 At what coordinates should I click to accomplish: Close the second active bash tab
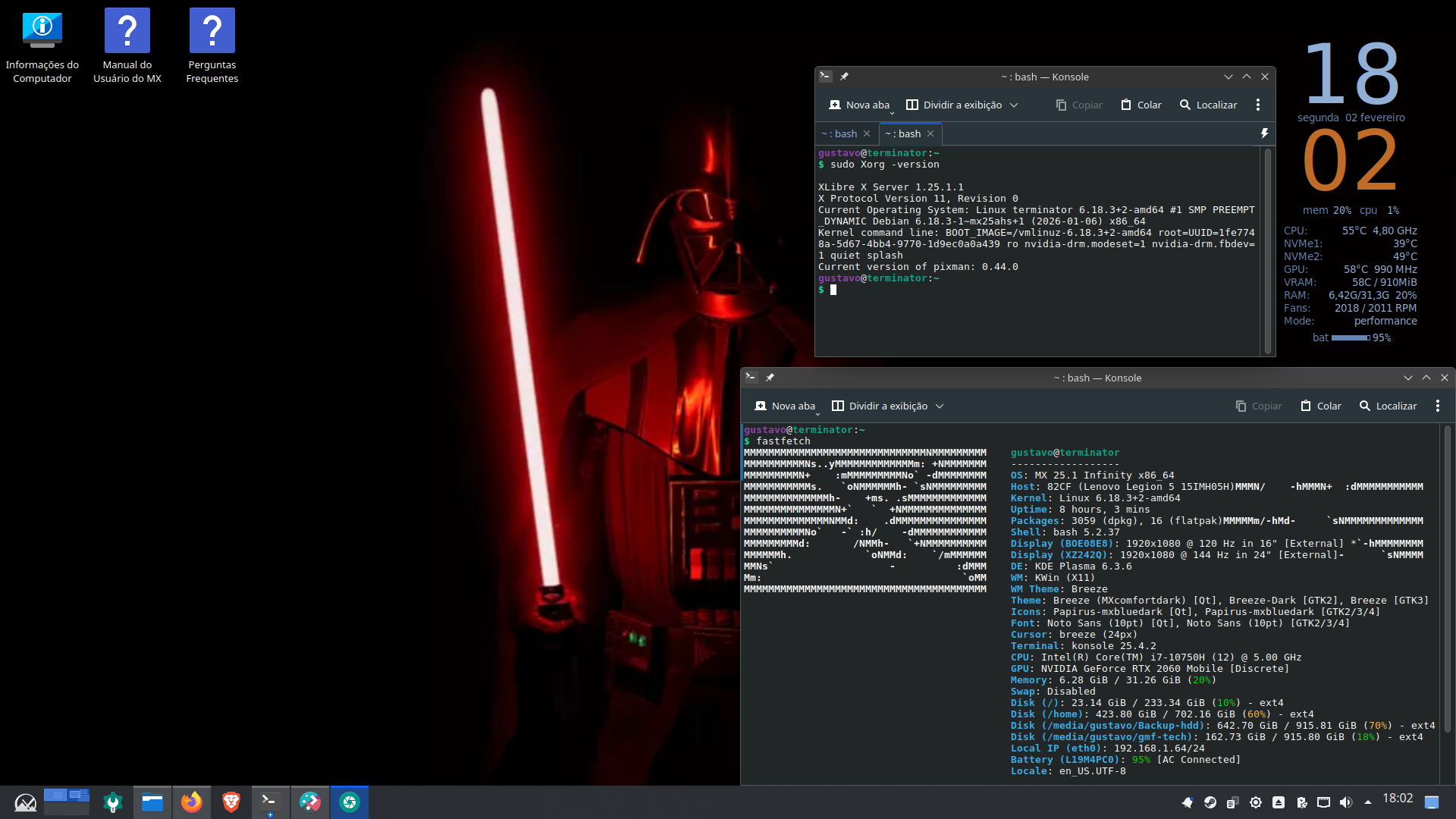click(930, 133)
